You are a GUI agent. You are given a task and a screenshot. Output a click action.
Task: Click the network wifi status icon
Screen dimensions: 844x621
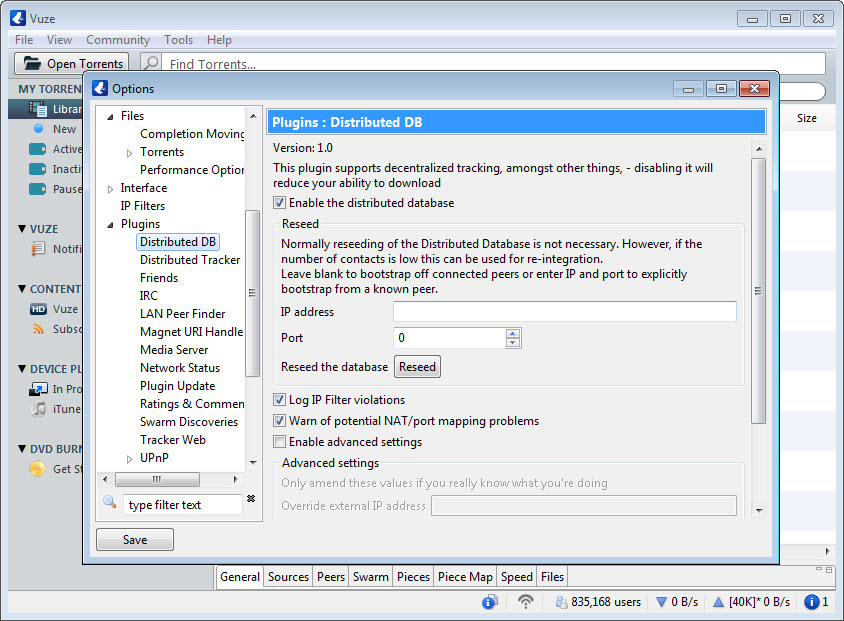(x=525, y=601)
